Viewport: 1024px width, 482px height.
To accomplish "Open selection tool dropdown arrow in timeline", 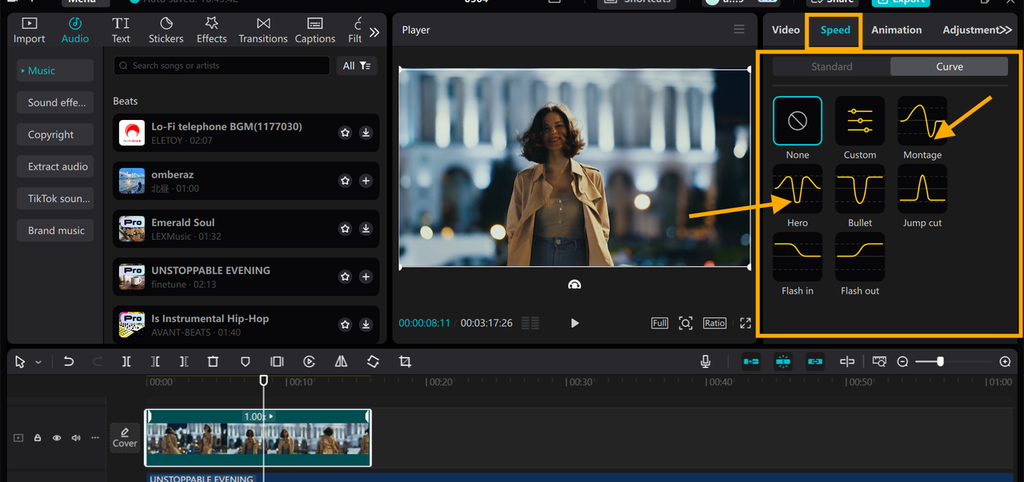I will point(38,362).
